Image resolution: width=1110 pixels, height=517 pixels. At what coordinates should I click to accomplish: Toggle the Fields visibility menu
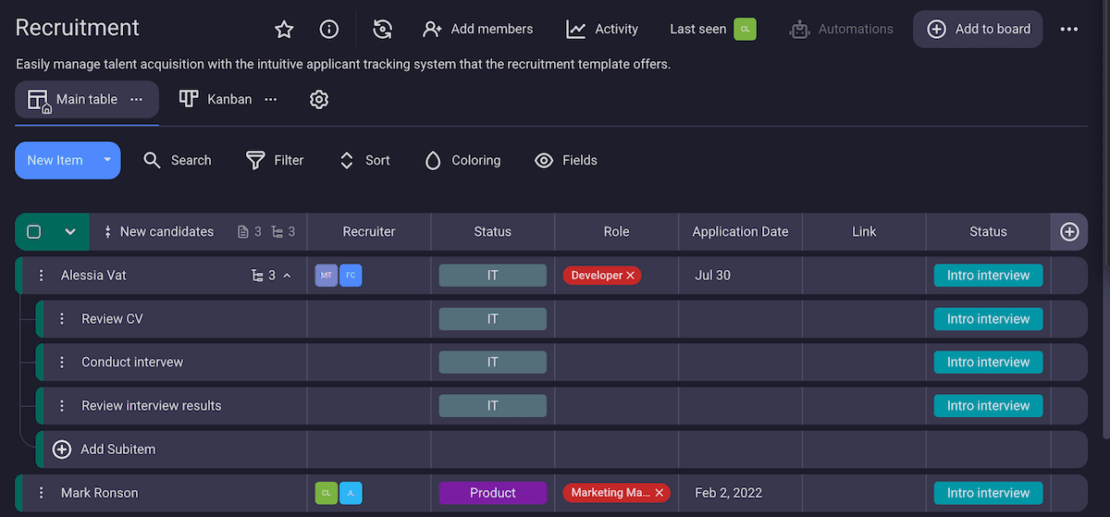tap(566, 160)
